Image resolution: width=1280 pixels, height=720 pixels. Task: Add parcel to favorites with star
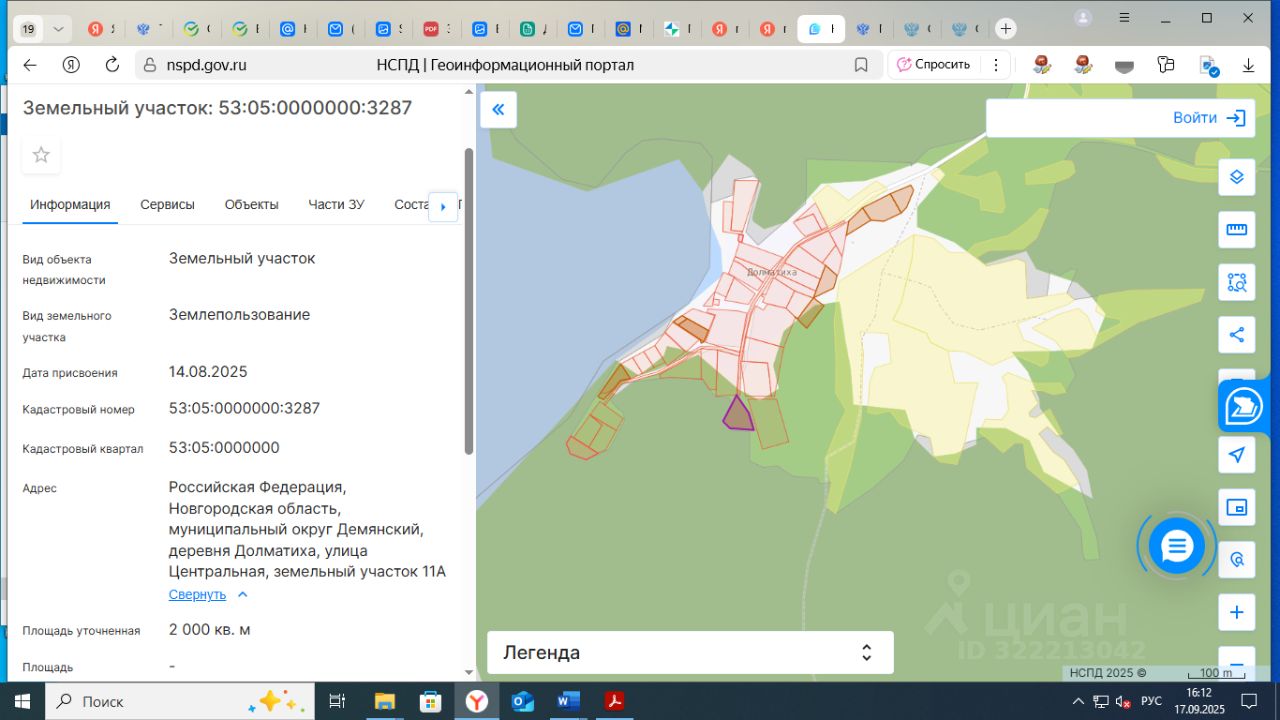click(x=41, y=155)
